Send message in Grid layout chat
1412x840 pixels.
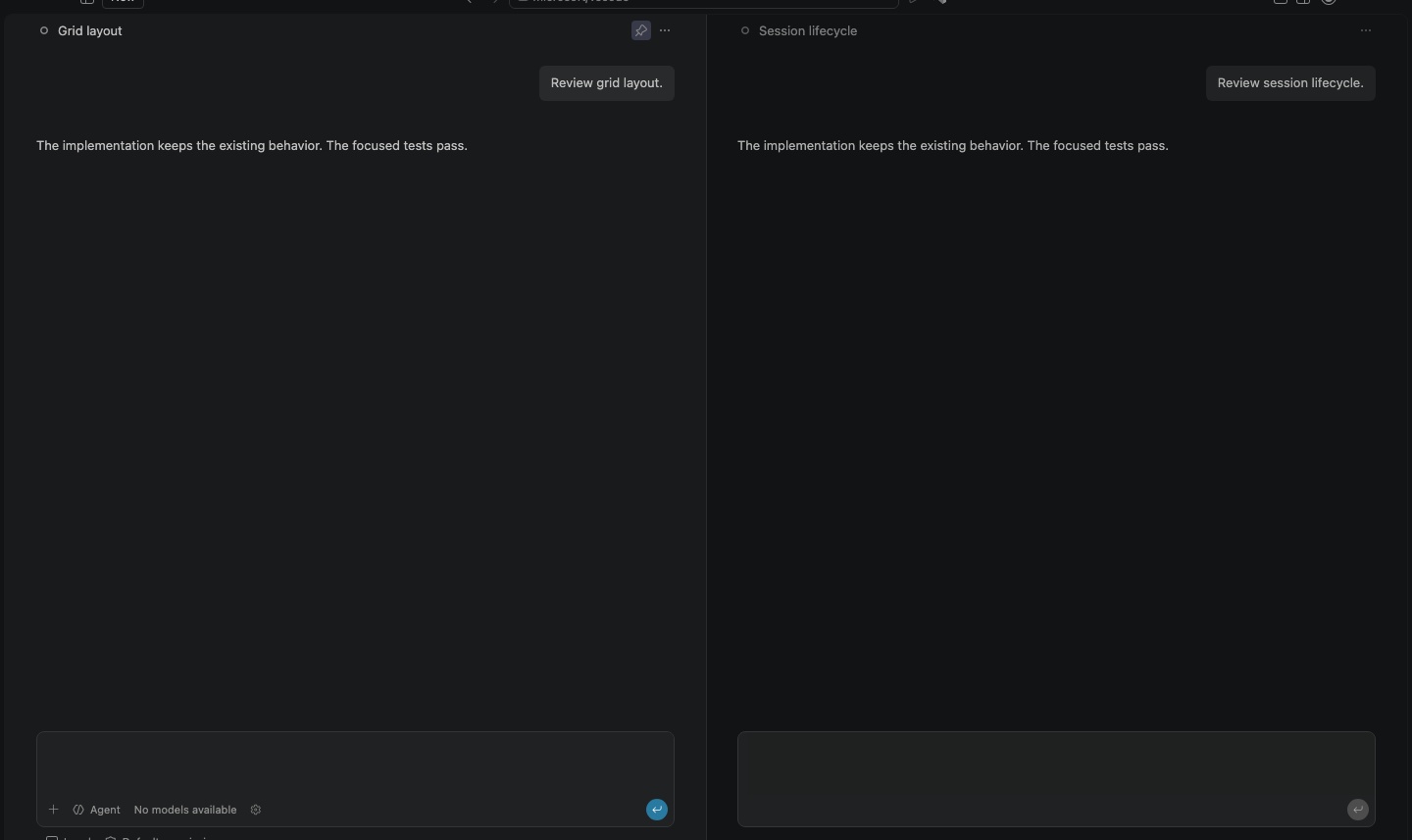(657, 810)
